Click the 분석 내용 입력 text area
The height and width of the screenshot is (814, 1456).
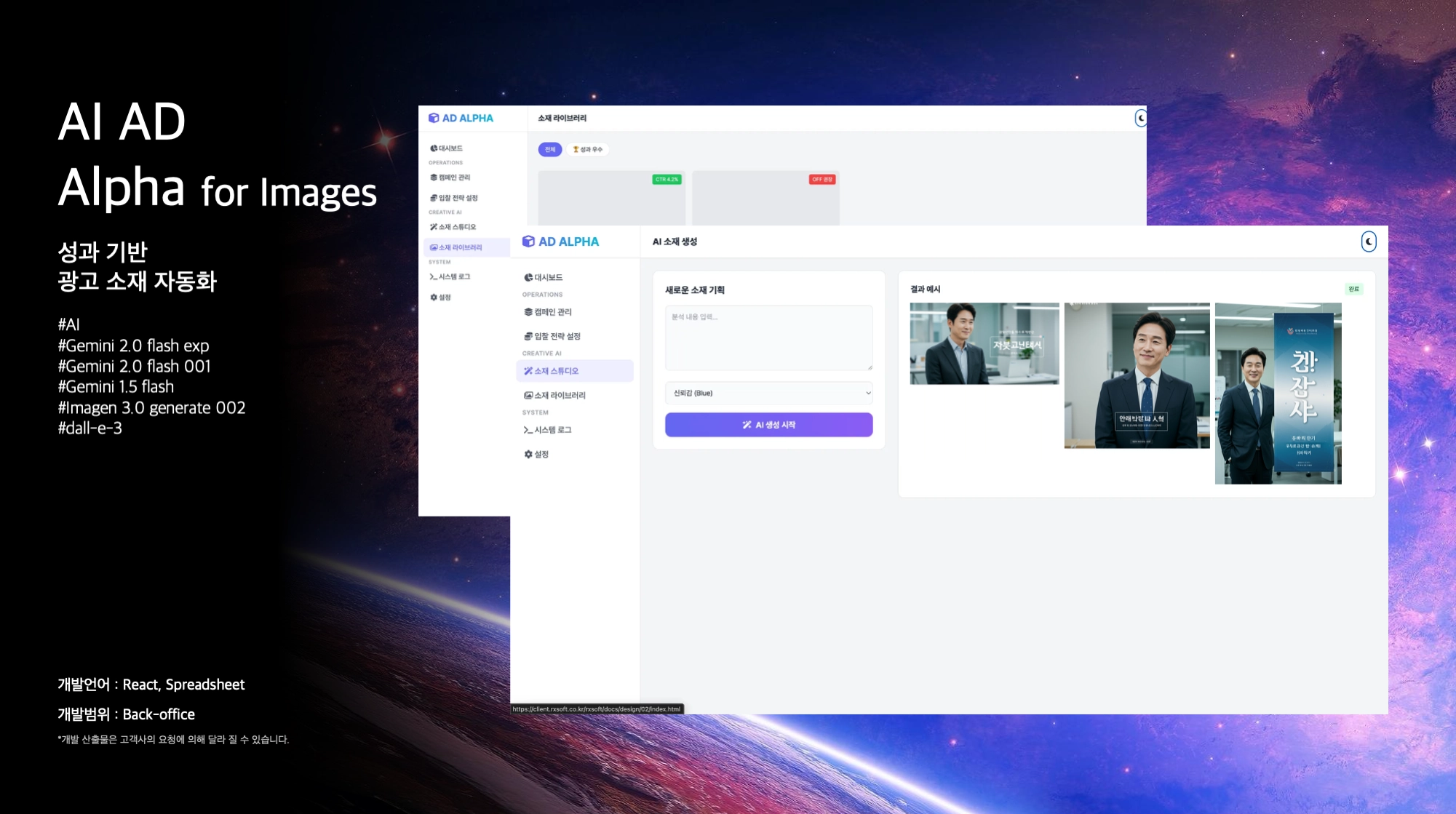[x=768, y=338]
